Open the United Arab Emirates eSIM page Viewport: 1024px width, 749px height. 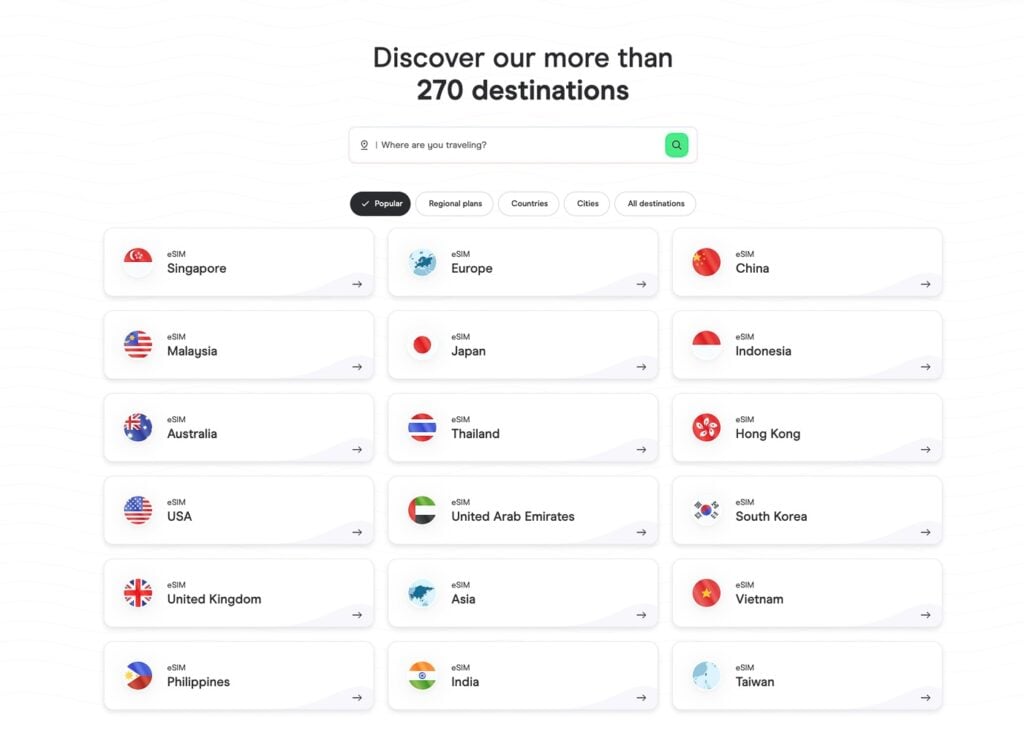pyautogui.click(x=523, y=510)
